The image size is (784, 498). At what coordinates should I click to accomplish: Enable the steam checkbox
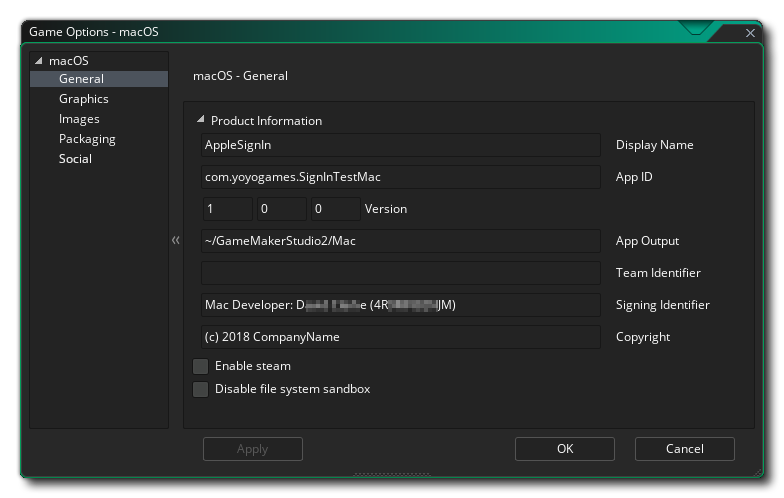coord(201,366)
